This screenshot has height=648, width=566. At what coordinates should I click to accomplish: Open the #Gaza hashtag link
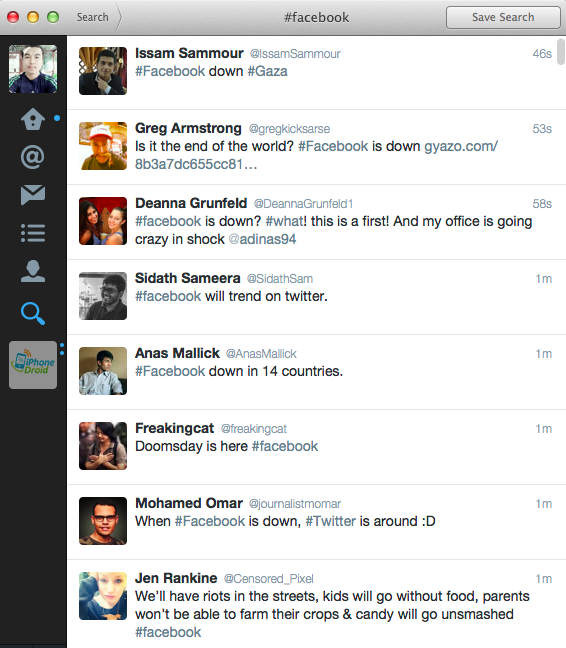pos(267,71)
